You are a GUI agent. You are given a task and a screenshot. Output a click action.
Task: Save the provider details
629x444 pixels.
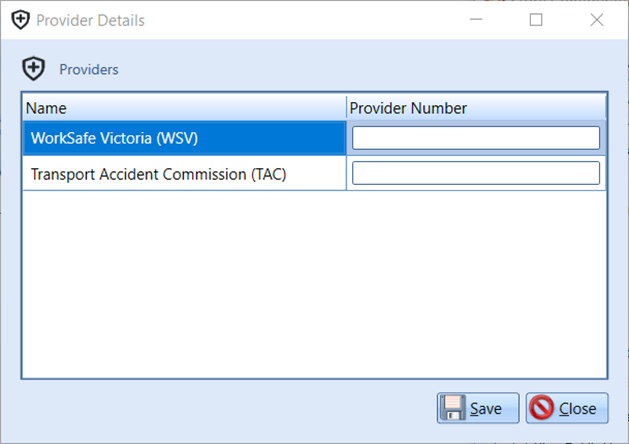[478, 408]
